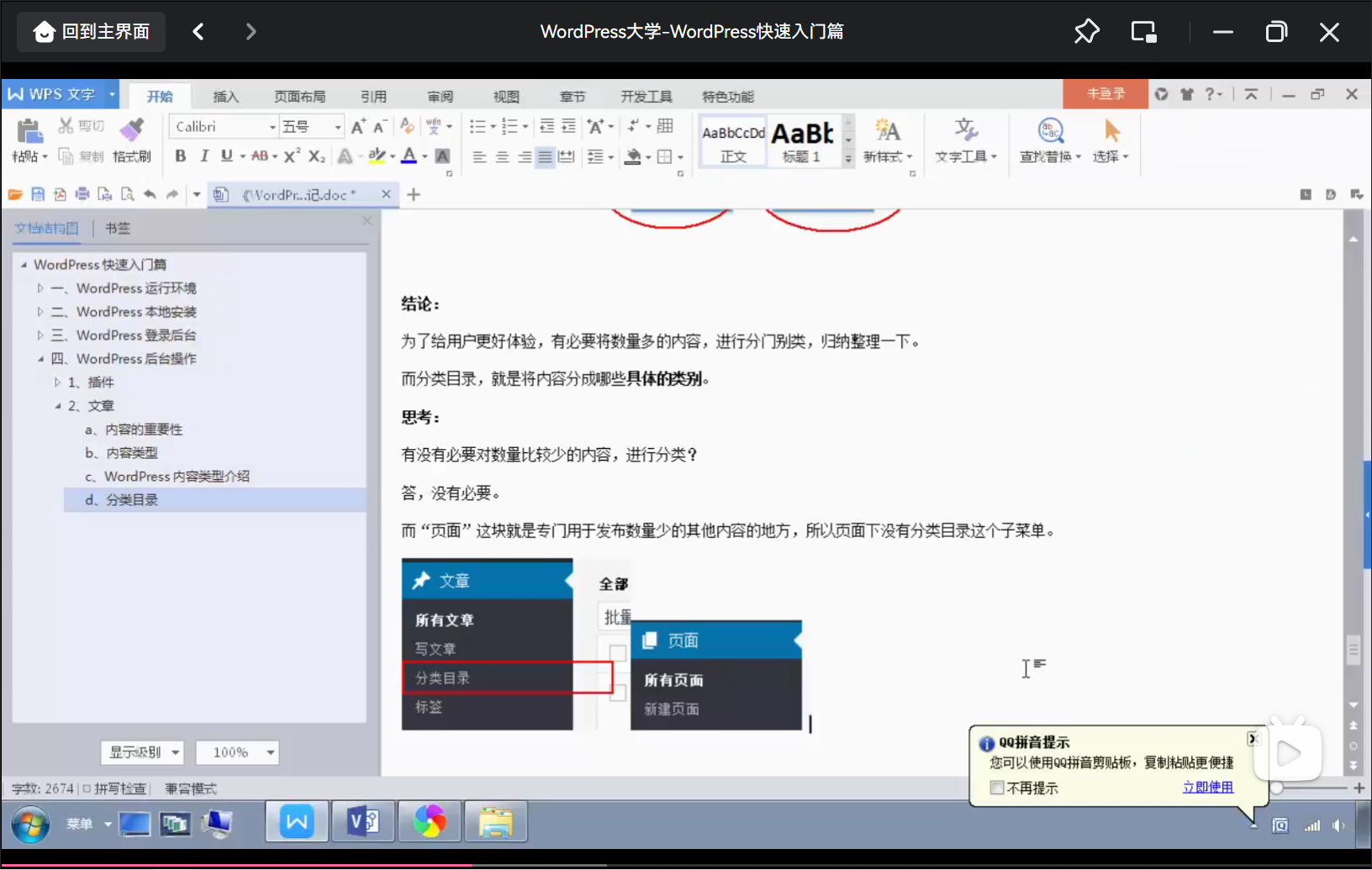This screenshot has height=870, width=1372.
Task: Select the Format Painter brush icon
Action: (x=131, y=130)
